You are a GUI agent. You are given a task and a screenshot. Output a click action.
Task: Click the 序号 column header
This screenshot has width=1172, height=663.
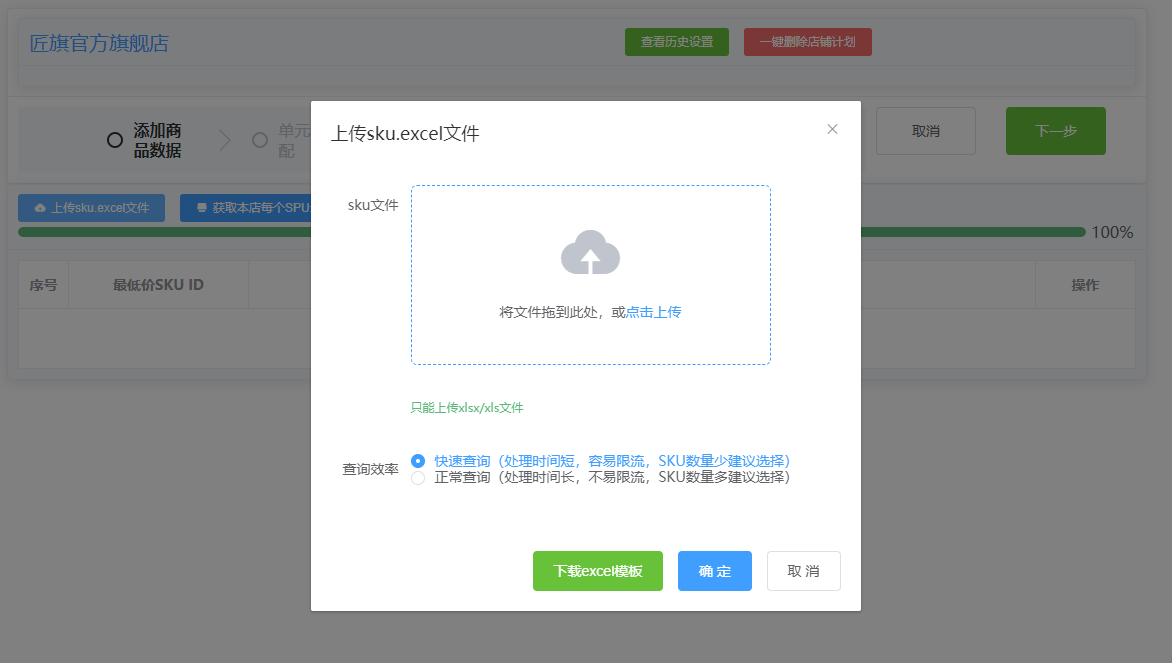point(43,285)
